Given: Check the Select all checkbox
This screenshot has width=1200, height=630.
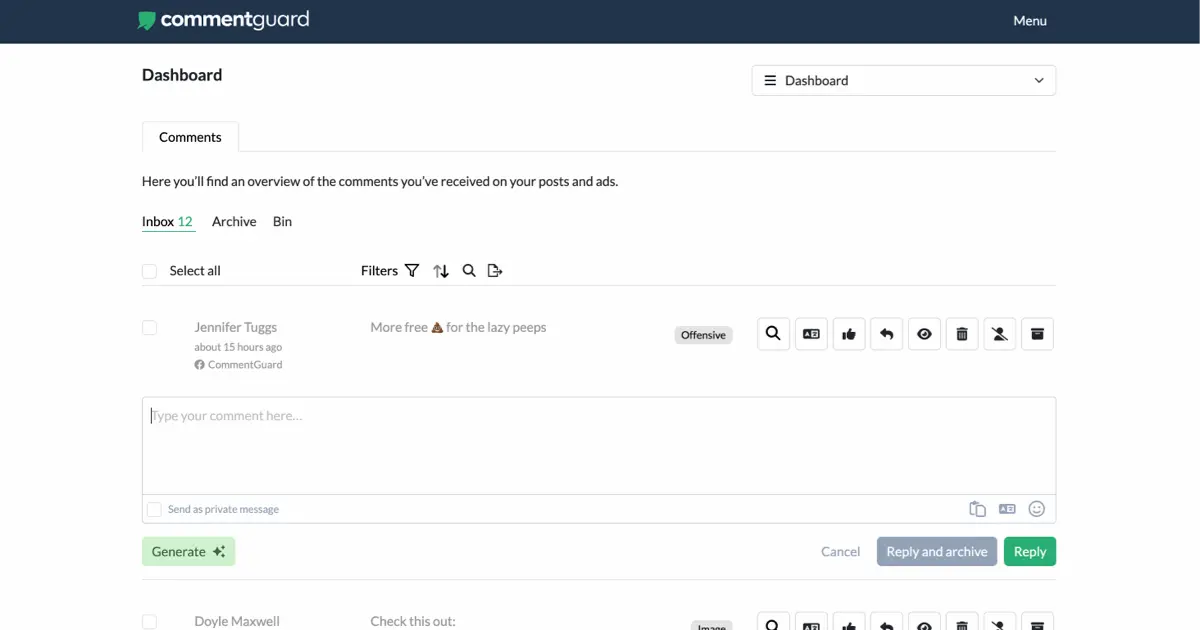Looking at the screenshot, I should (149, 271).
